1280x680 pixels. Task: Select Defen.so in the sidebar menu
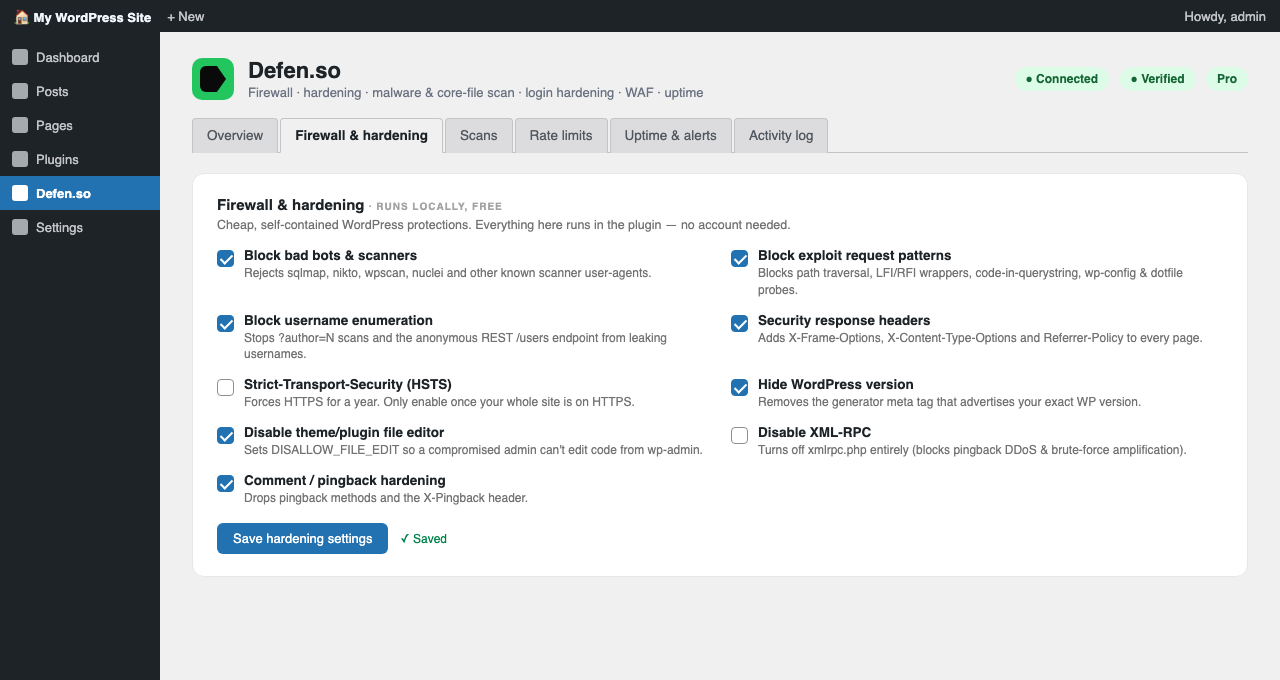[x=80, y=193]
